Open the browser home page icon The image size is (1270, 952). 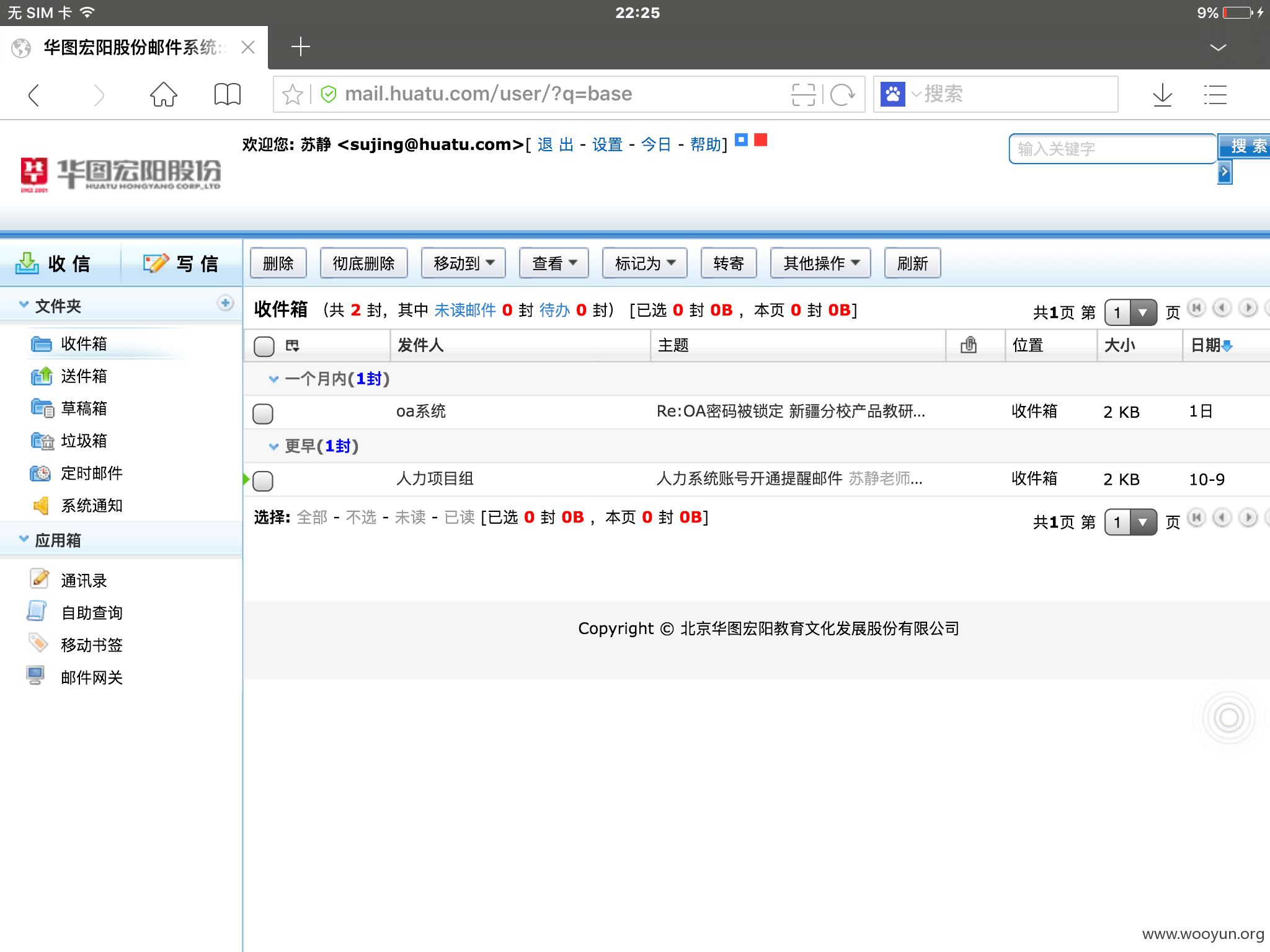coord(164,95)
